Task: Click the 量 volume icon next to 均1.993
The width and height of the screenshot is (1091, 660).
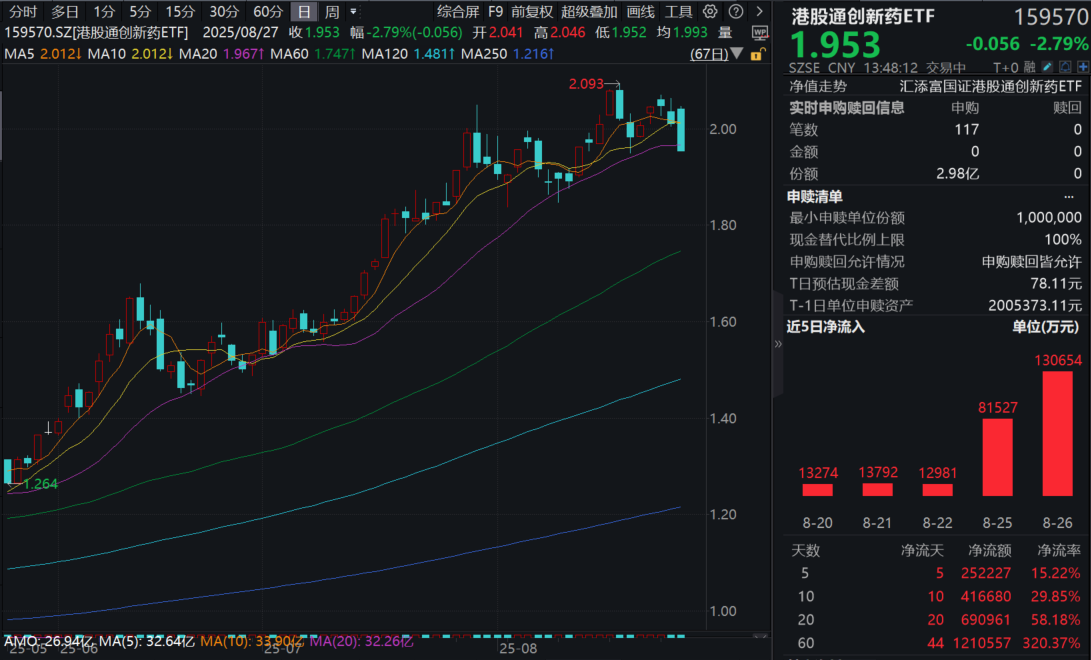Action: click(x=725, y=32)
